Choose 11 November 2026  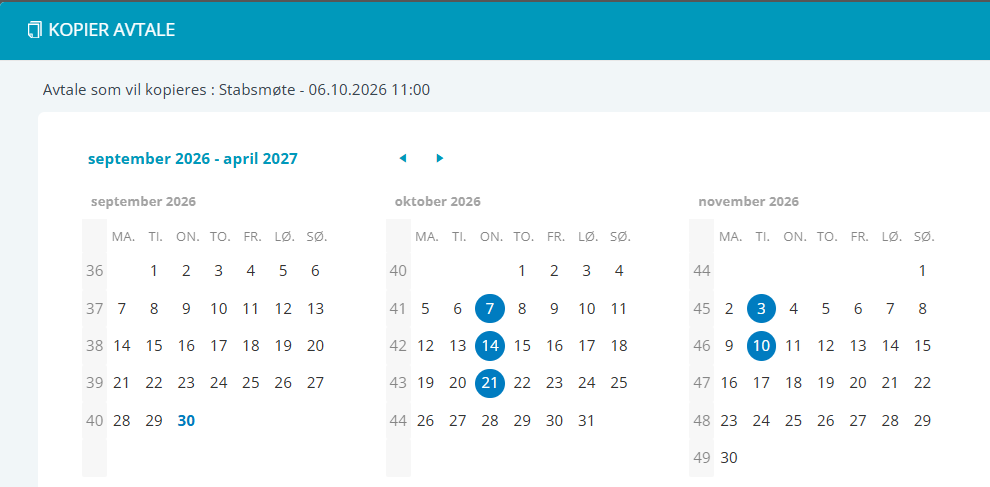click(x=794, y=346)
